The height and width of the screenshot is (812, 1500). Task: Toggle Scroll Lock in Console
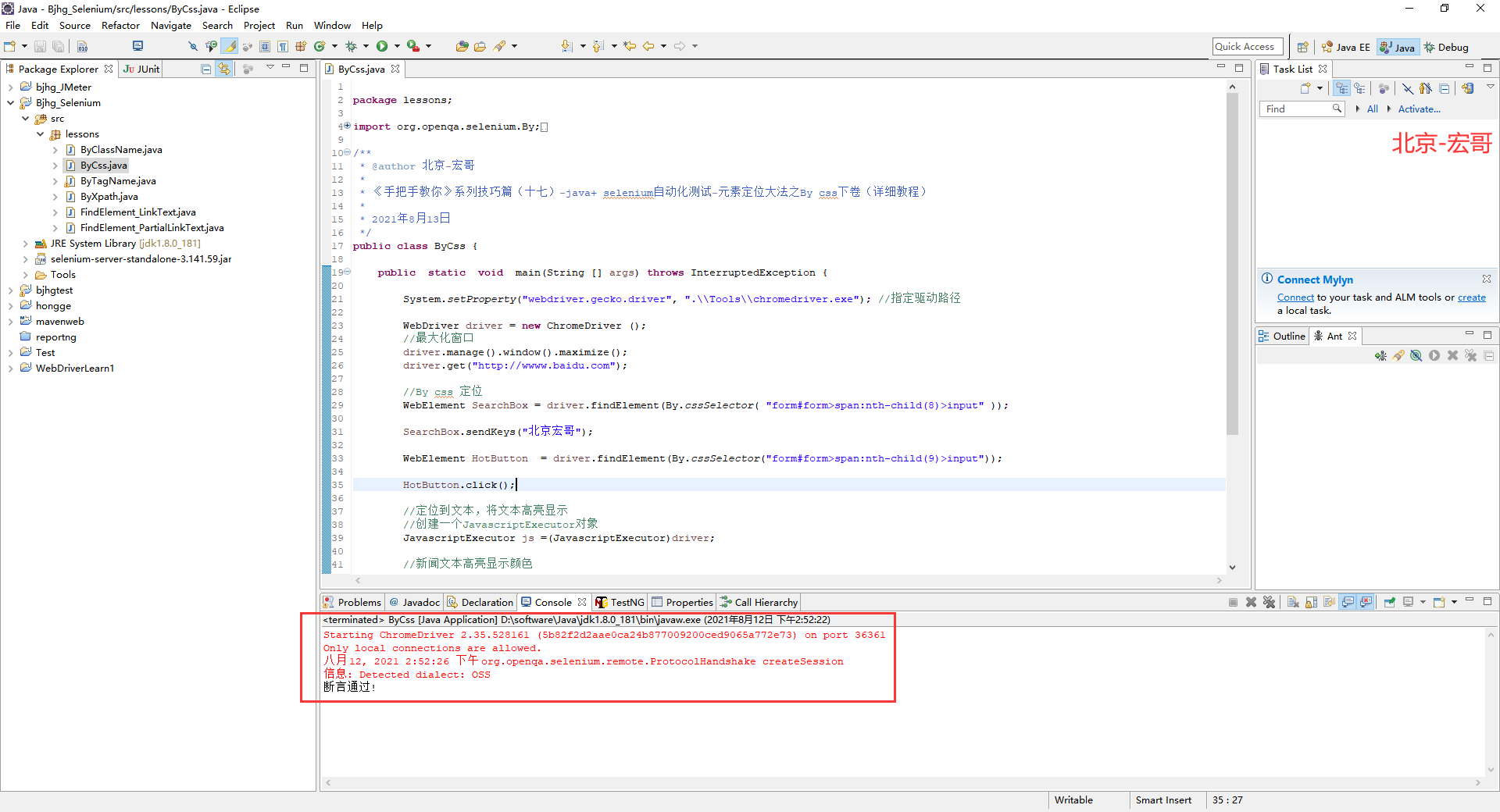coord(1311,602)
